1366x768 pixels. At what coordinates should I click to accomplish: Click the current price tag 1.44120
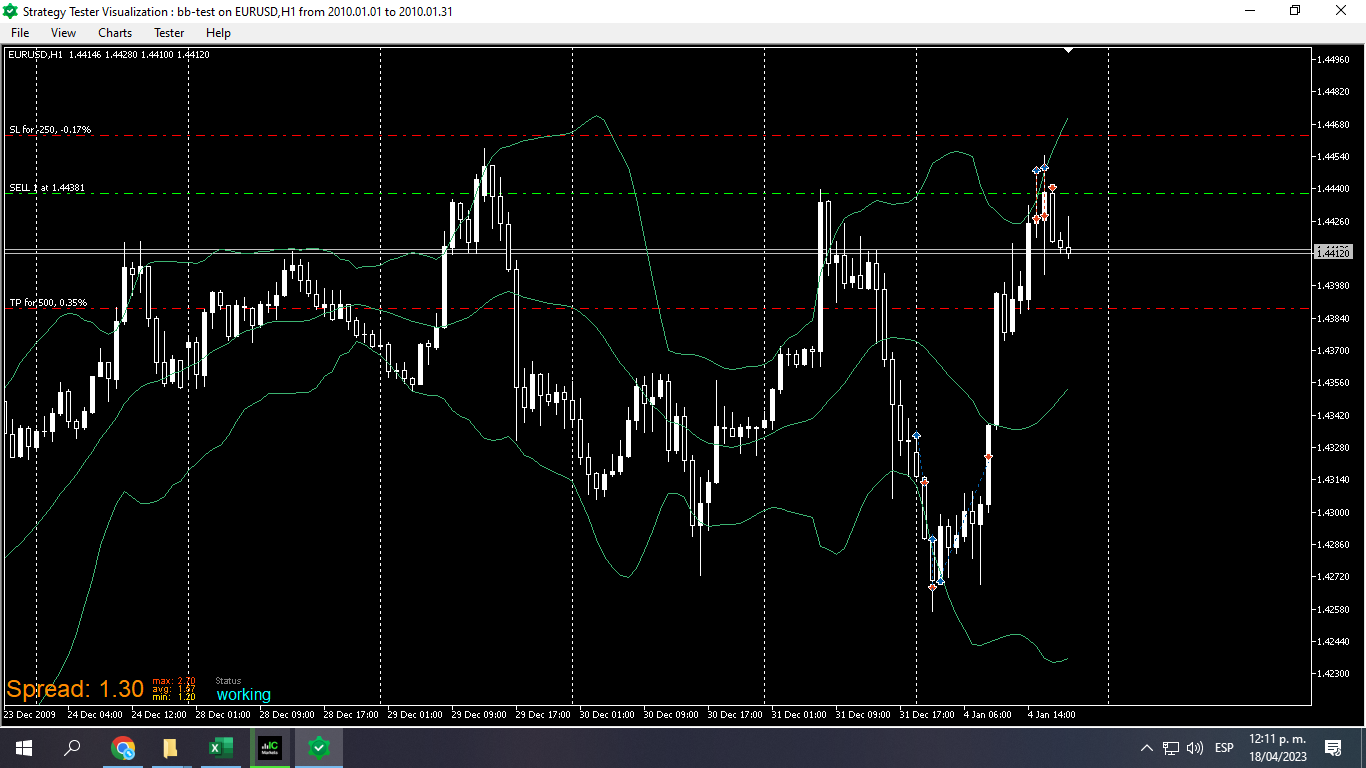coord(1335,252)
